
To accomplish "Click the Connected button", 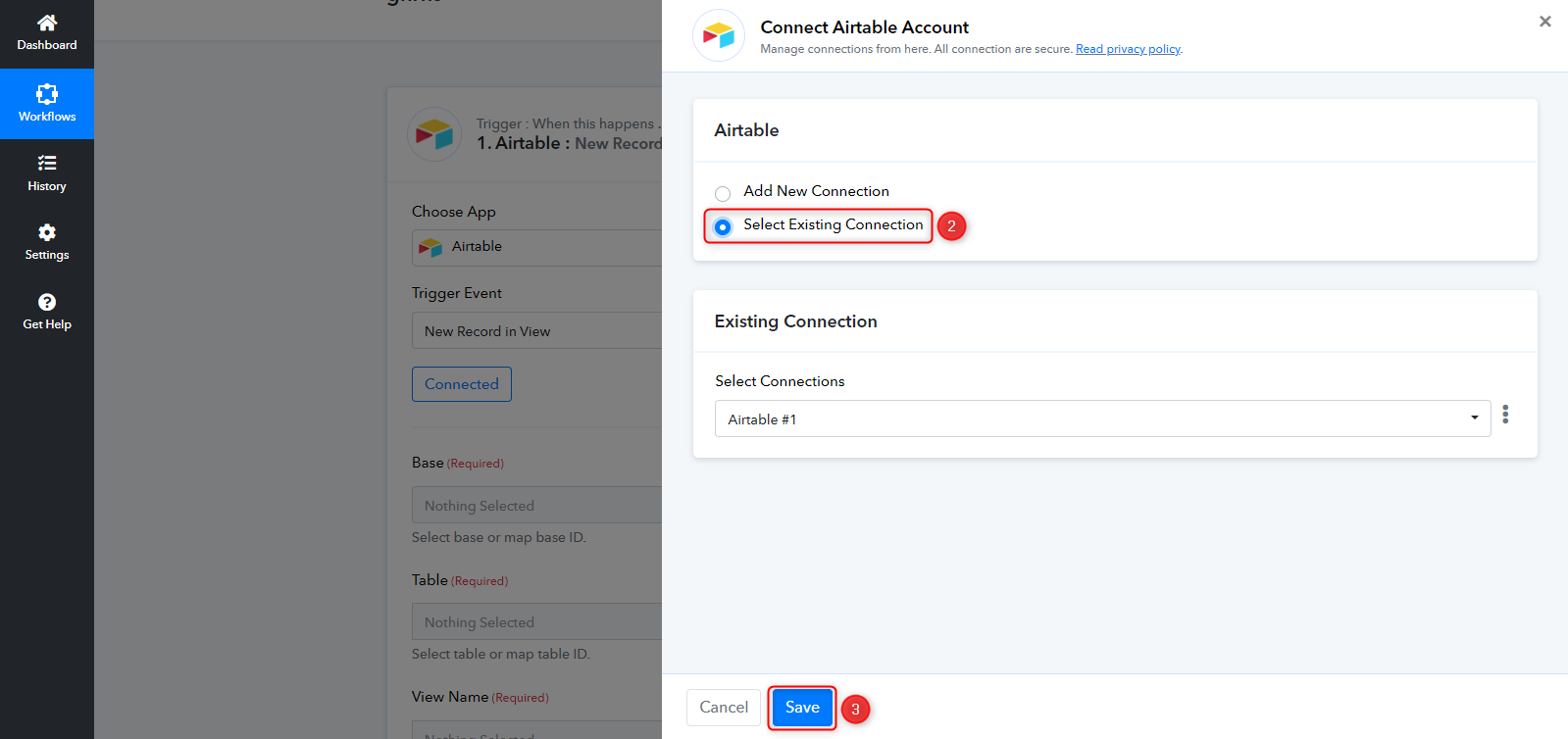I will tap(462, 384).
